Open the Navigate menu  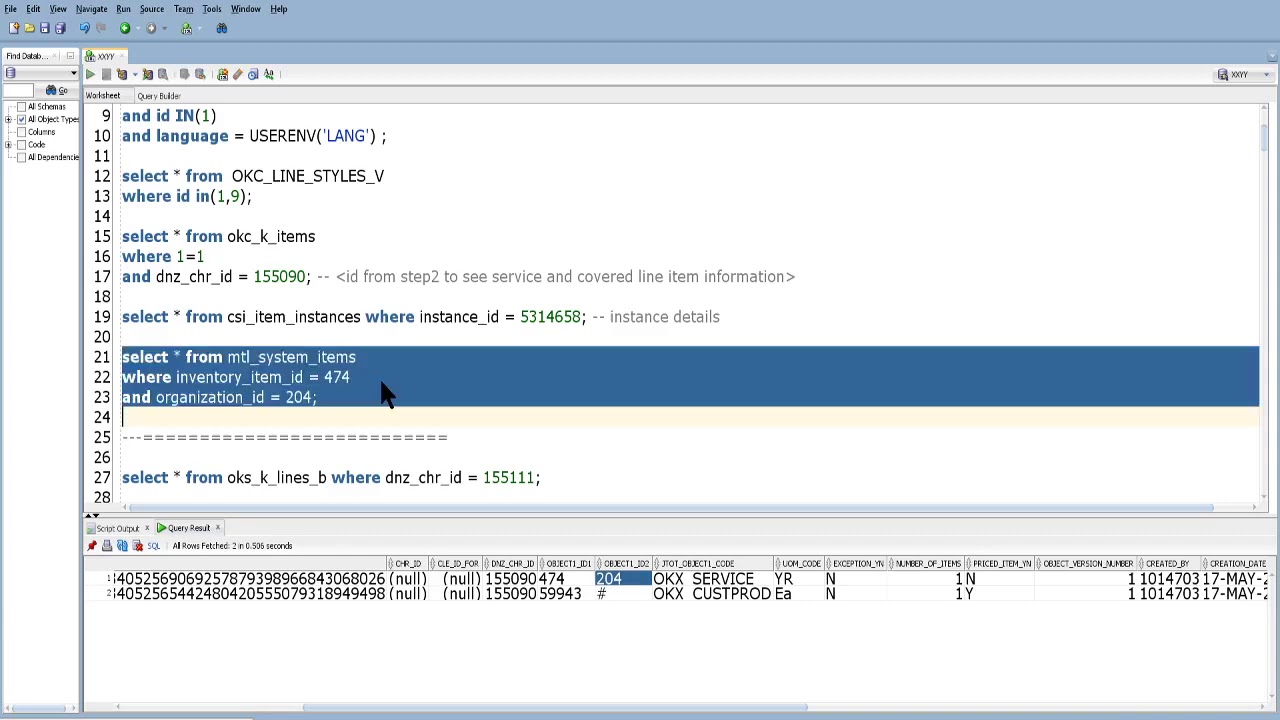92,9
